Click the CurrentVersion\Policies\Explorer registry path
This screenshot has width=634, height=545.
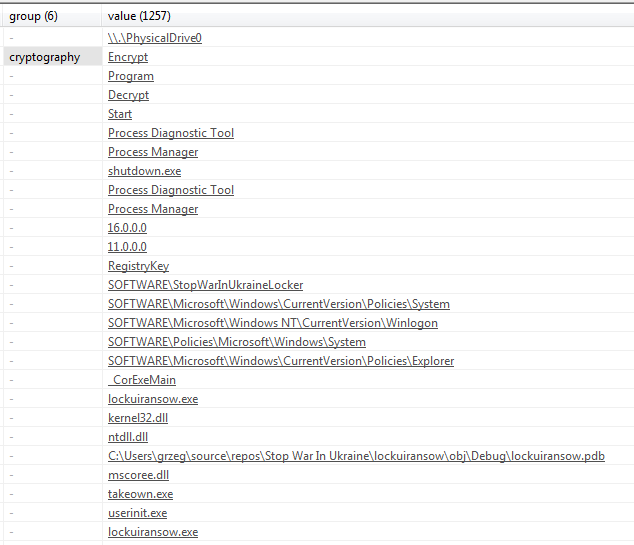[281, 361]
